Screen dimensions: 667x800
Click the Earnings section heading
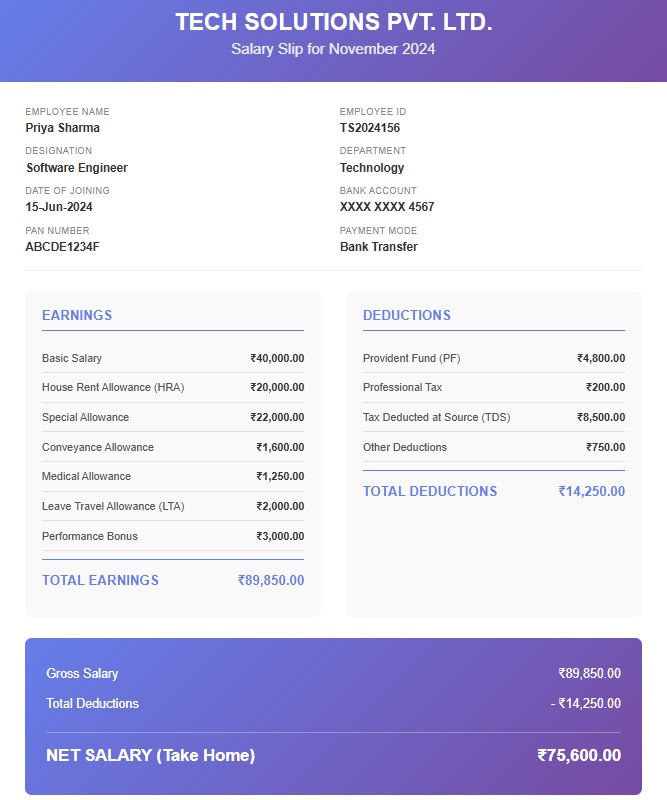point(77,315)
